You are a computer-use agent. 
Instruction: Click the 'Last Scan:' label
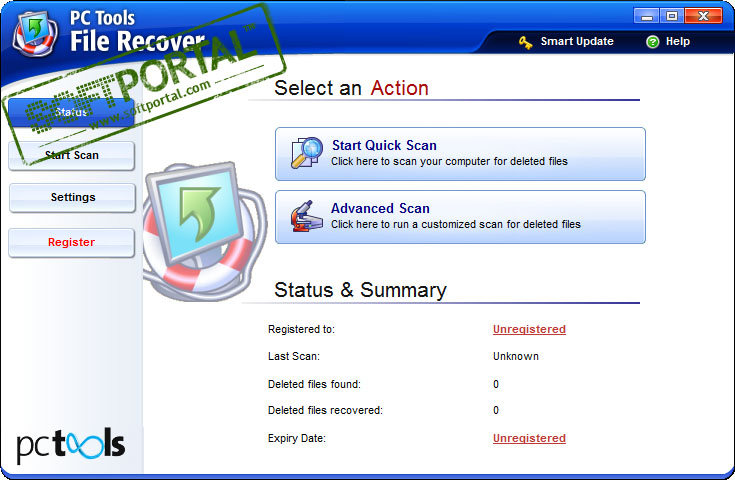pyautogui.click(x=294, y=356)
